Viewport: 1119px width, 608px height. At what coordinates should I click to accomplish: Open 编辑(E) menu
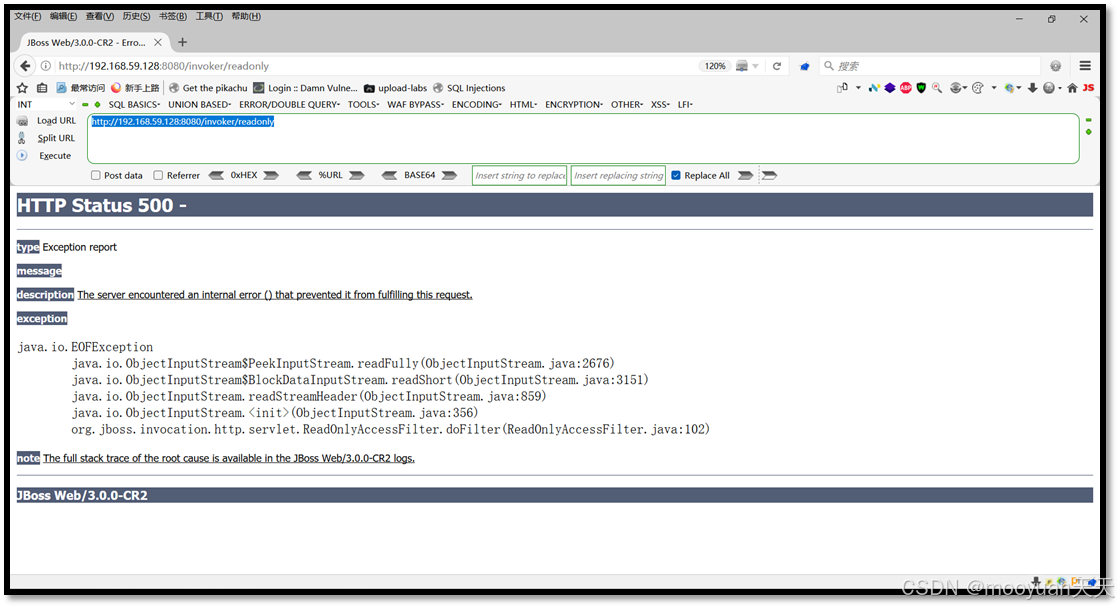pos(64,16)
